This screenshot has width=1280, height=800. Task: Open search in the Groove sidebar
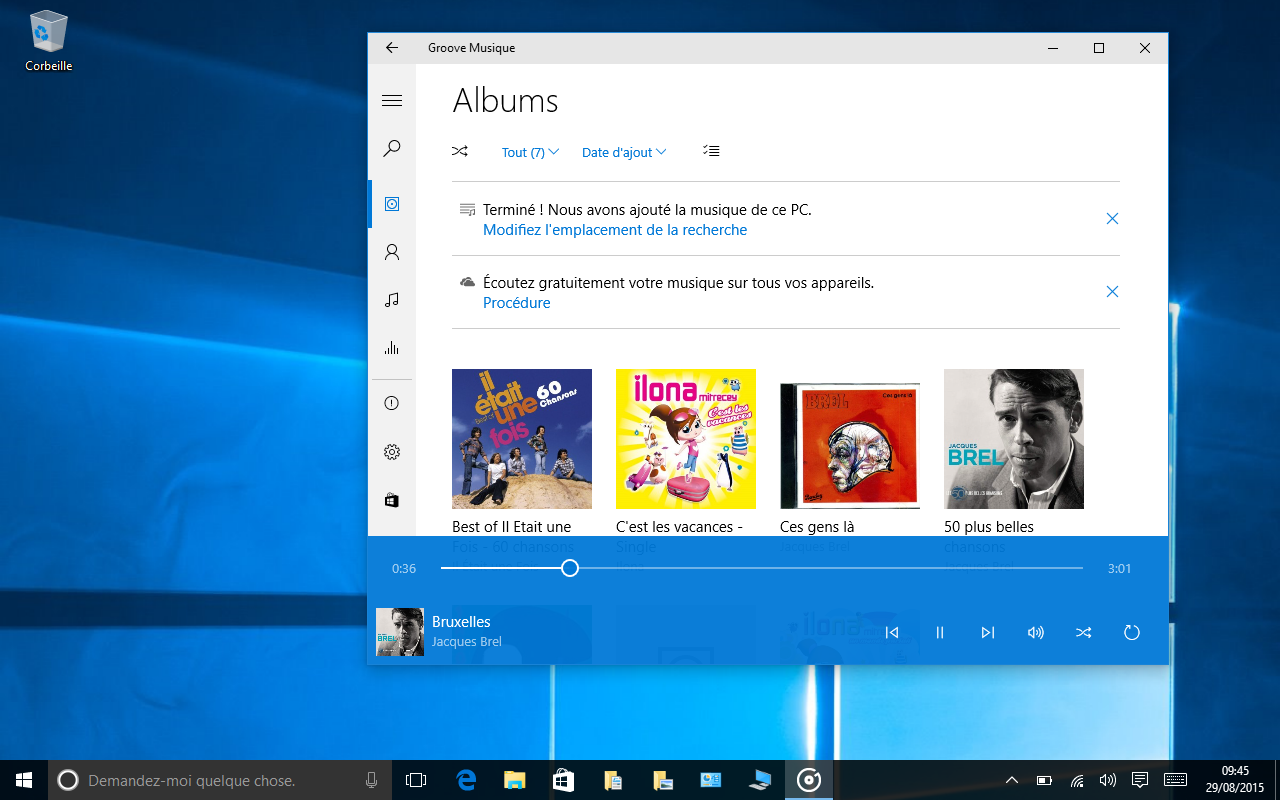(x=392, y=149)
